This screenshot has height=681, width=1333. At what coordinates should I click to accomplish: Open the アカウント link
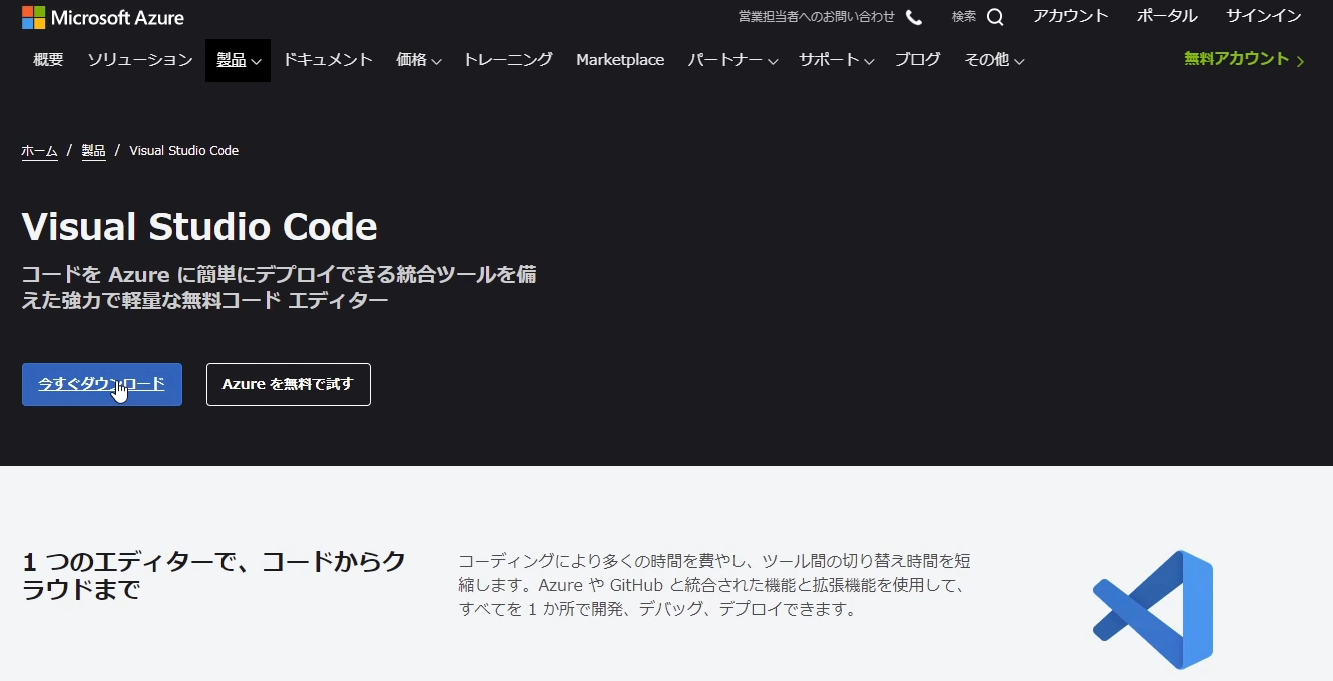pos(1071,16)
